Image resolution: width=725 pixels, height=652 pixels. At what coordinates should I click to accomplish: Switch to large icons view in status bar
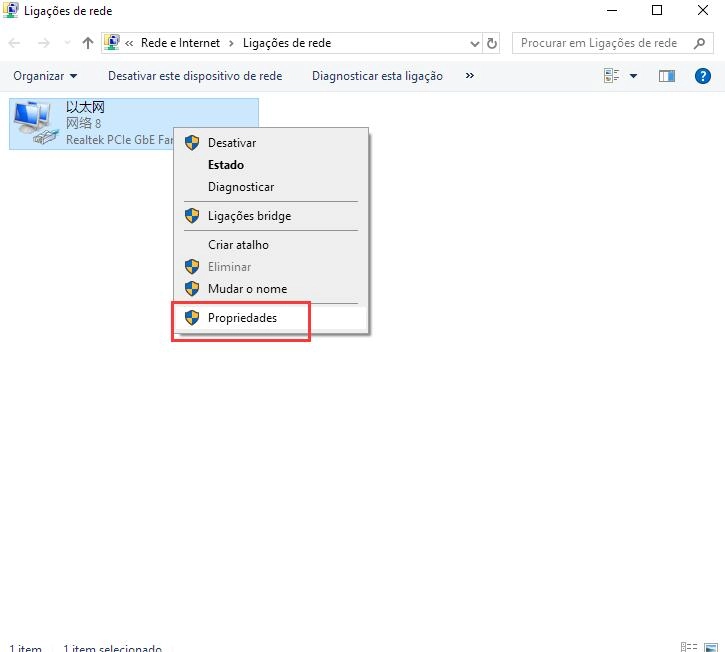pos(711,647)
